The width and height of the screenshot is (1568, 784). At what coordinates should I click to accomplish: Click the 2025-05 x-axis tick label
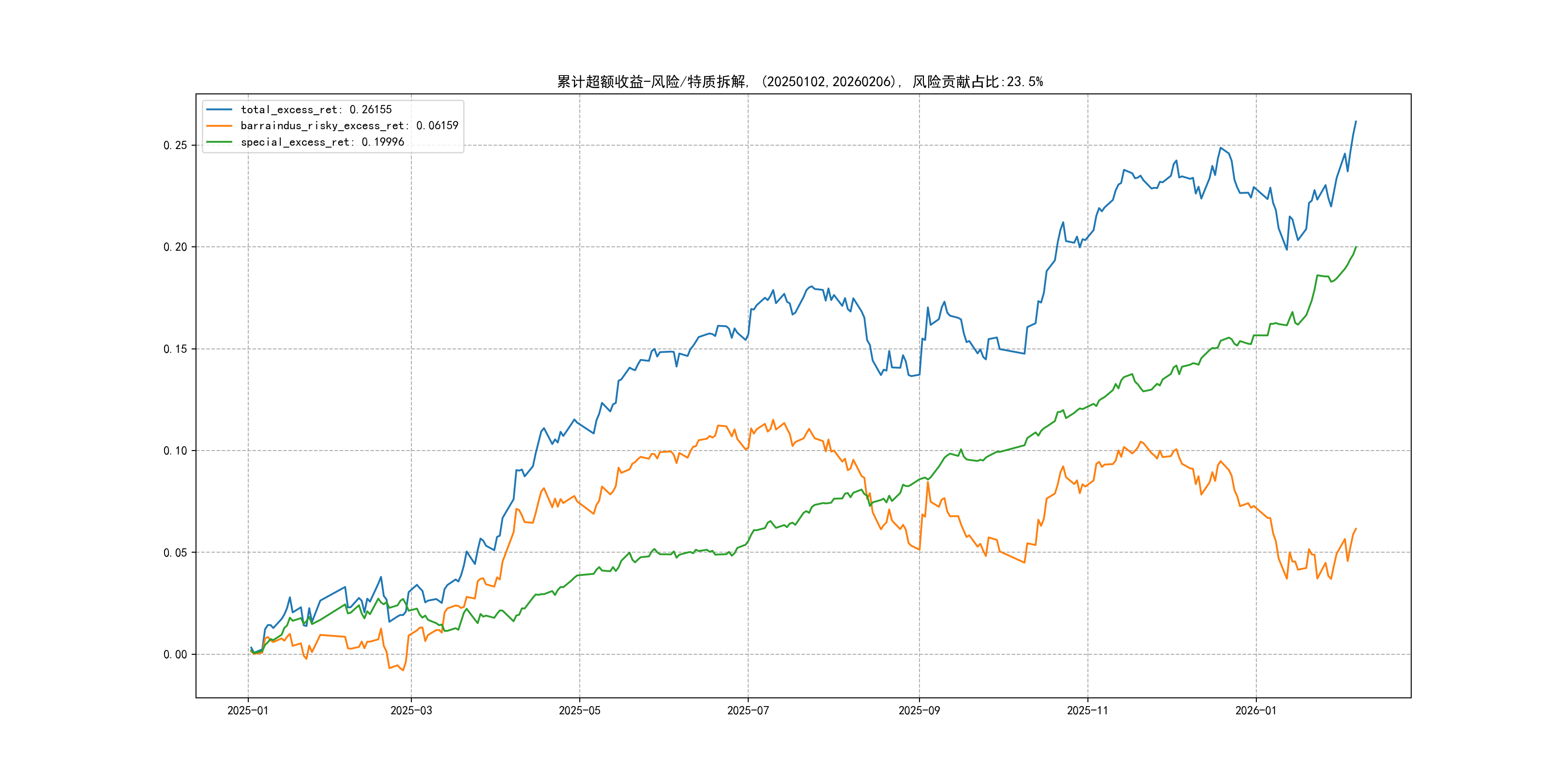579,711
